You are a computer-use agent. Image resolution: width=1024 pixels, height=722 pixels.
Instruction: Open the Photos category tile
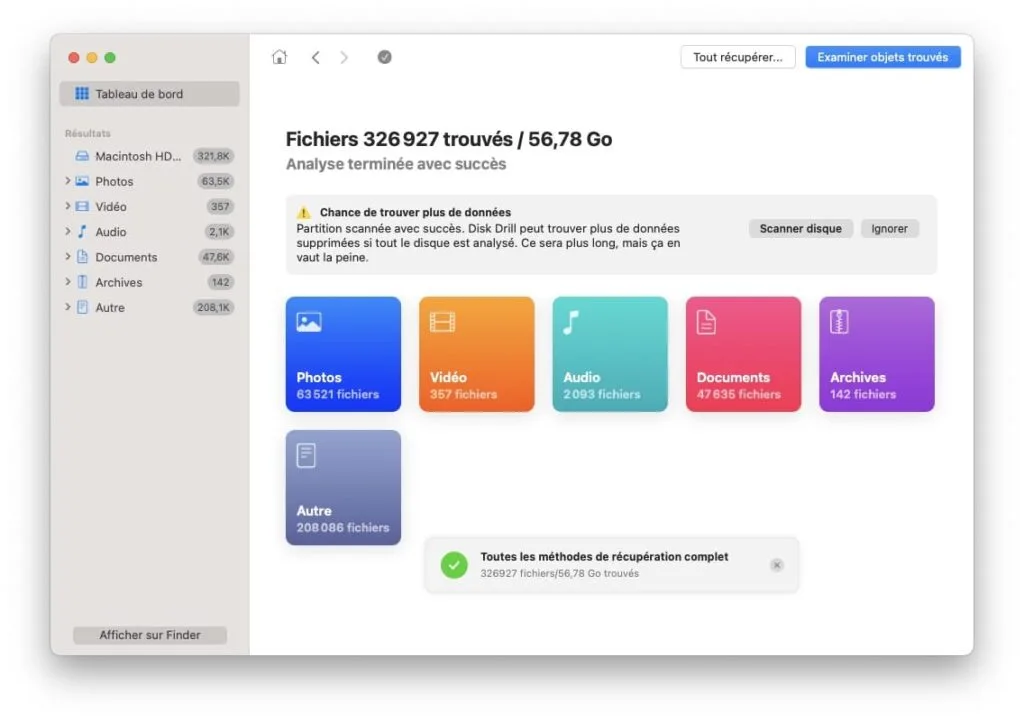(343, 353)
